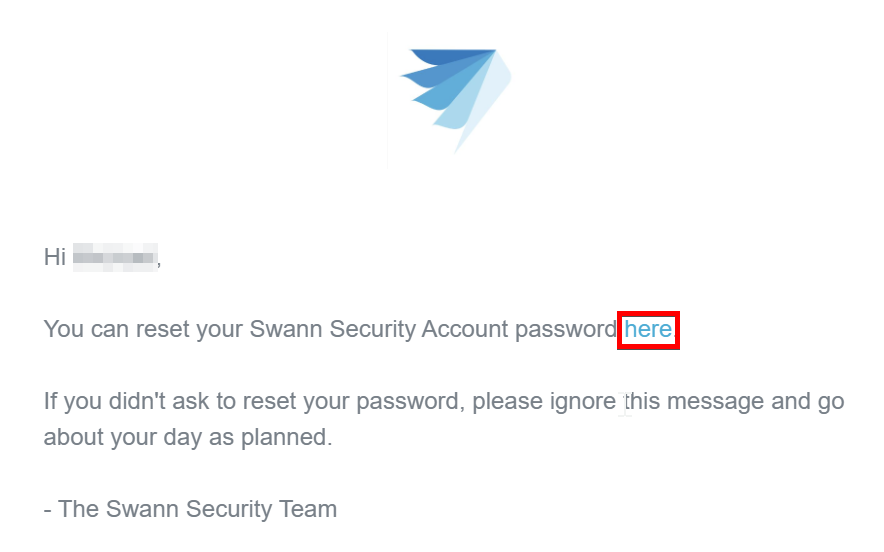The height and width of the screenshot is (552, 884).
Task: Click the words "this message and go"
Action: coord(735,401)
